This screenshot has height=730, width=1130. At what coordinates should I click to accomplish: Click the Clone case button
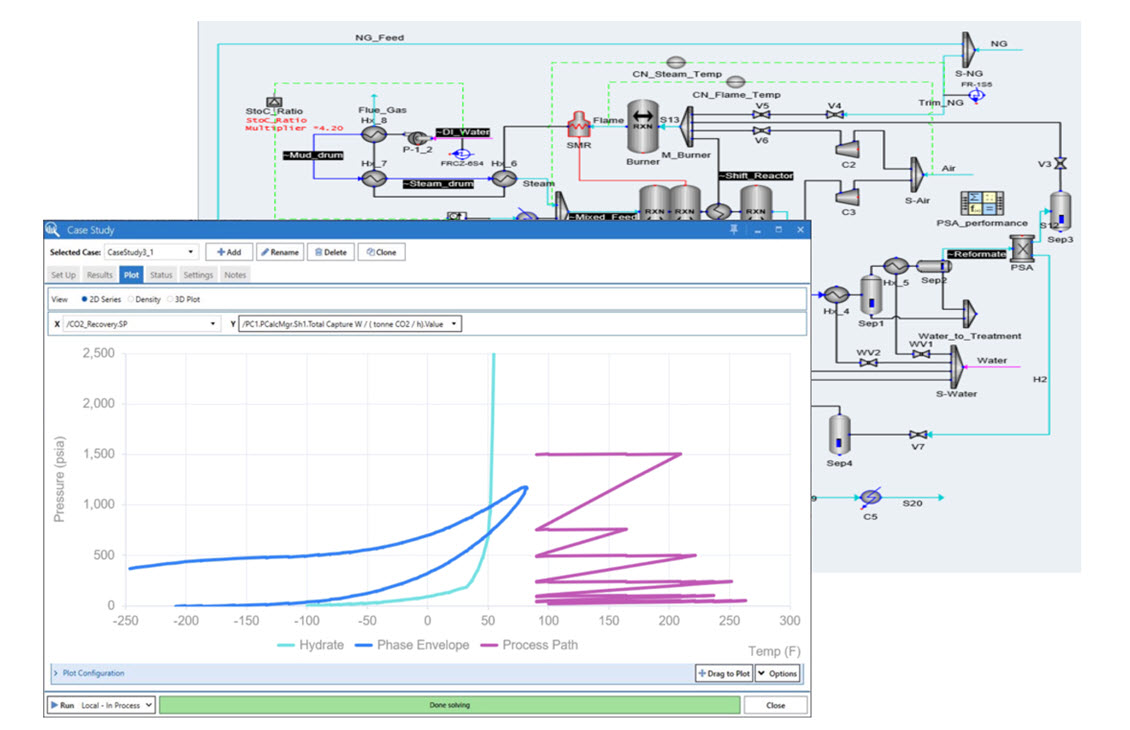point(380,252)
